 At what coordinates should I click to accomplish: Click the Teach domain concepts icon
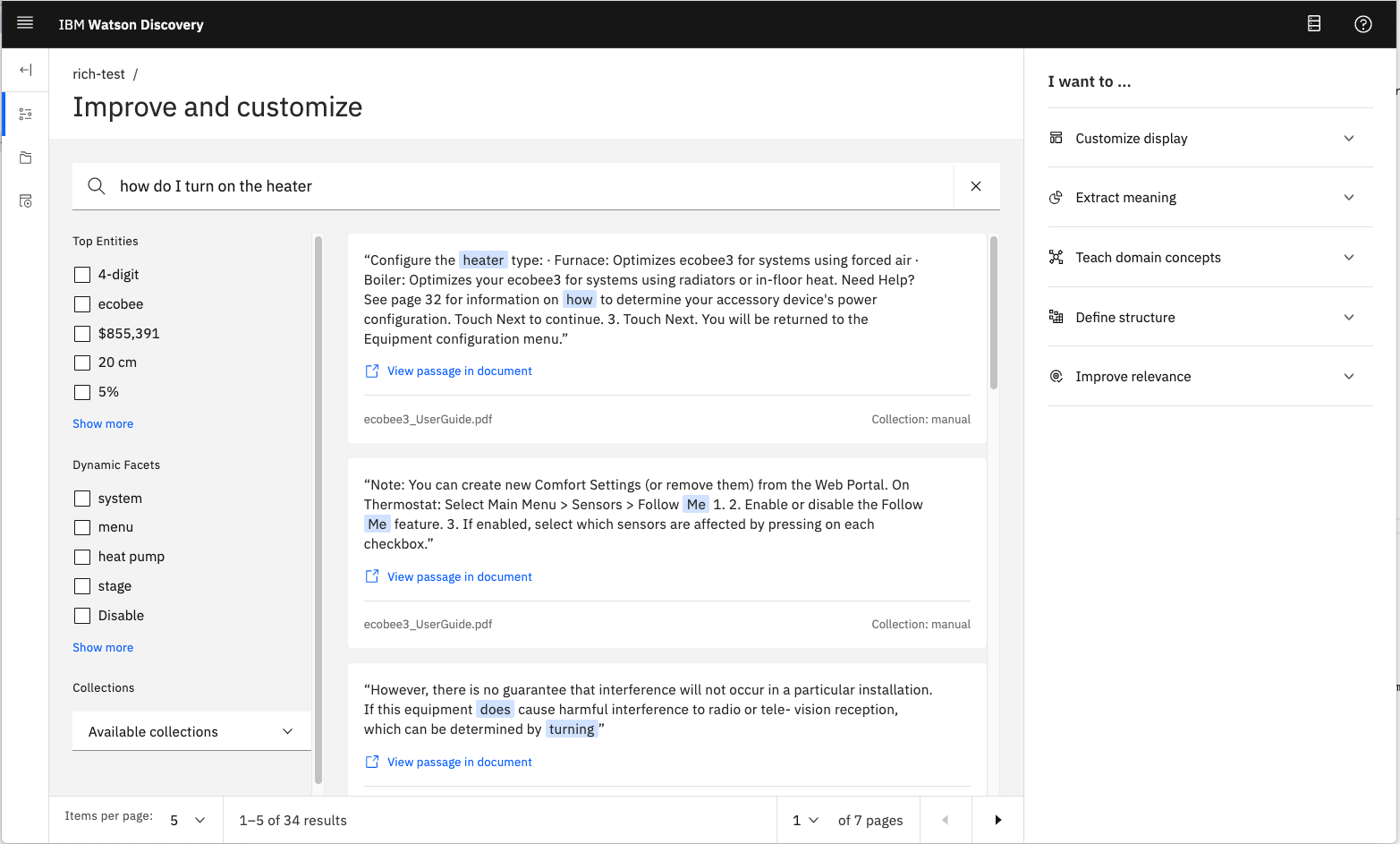coord(1056,257)
